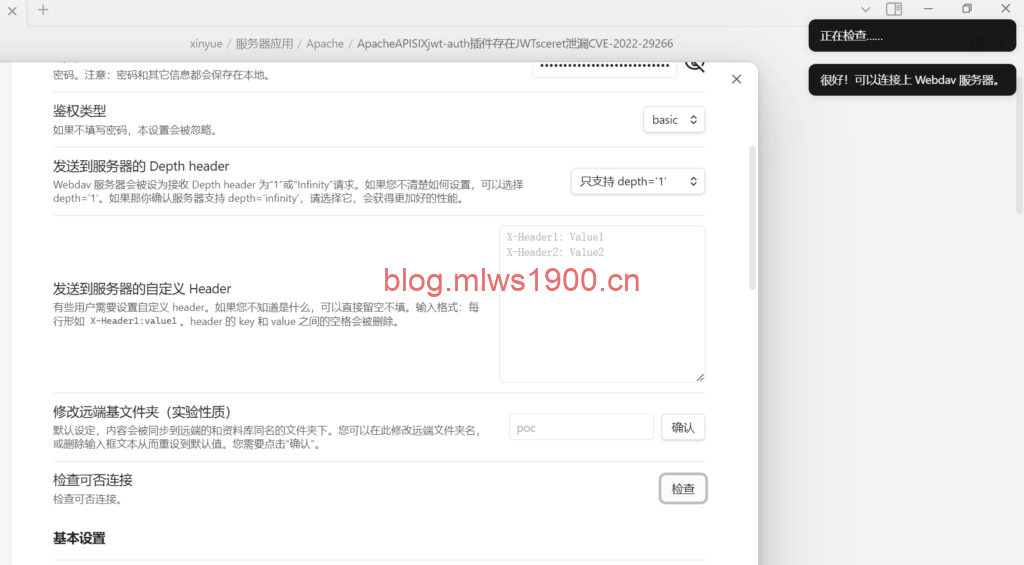Expand the tab list chevron
The image size is (1024, 565).
866,9
